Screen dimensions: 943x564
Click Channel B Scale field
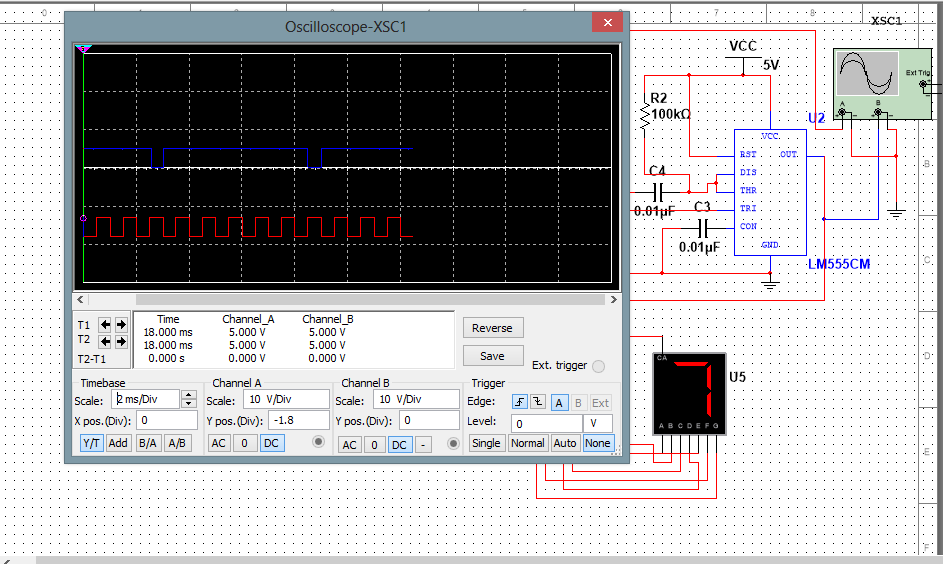click(x=416, y=399)
